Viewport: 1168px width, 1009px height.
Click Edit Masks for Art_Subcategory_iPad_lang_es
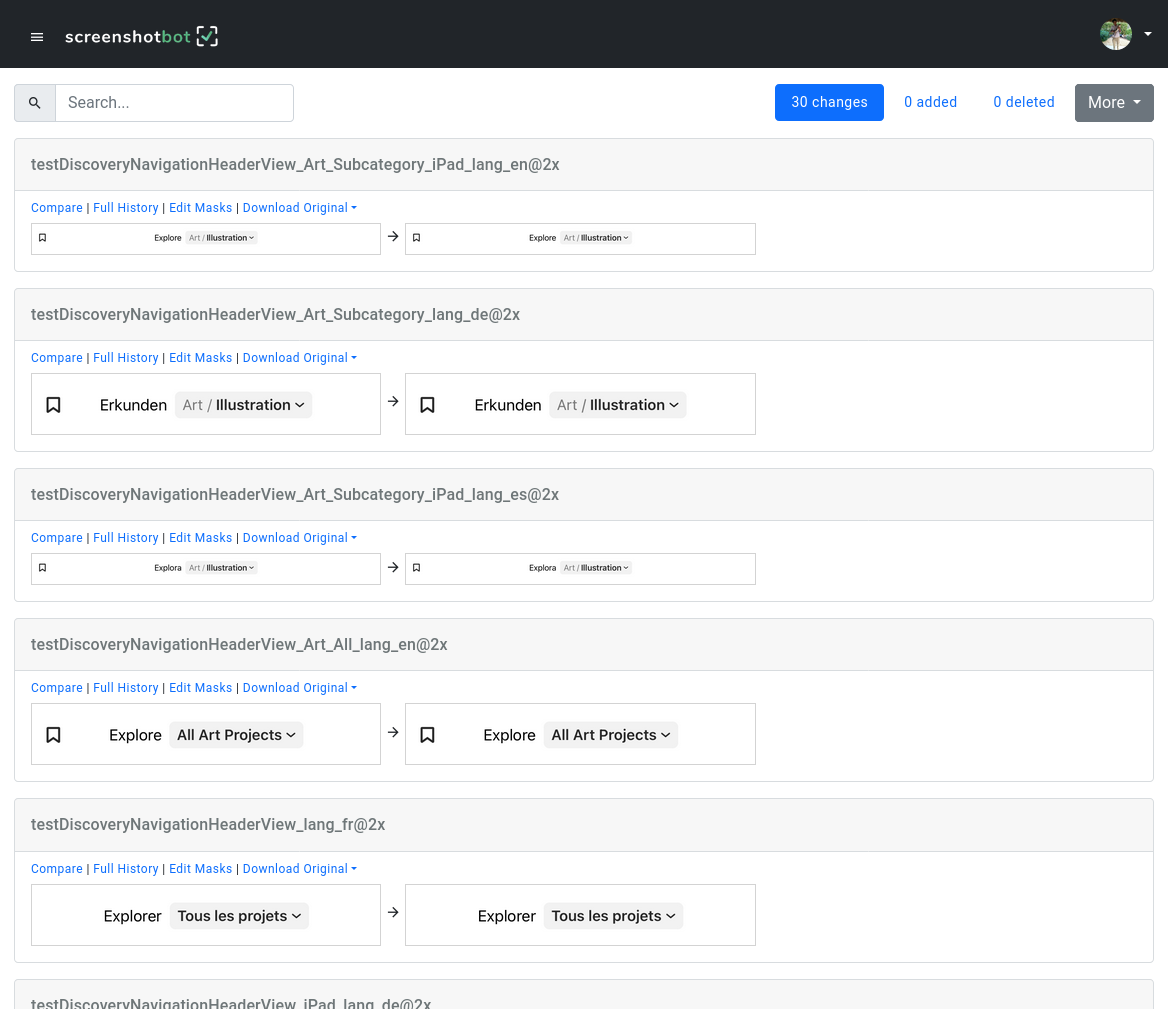click(200, 538)
